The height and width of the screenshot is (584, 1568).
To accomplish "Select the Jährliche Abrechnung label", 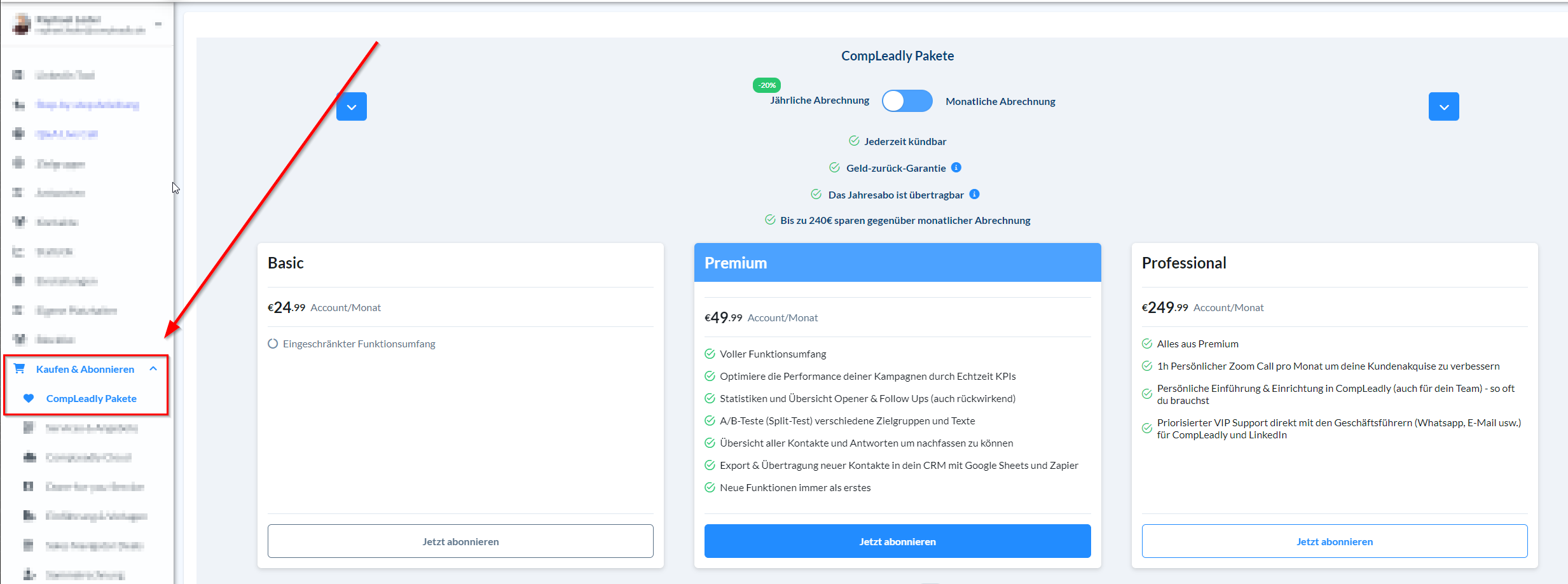I will 819,101.
